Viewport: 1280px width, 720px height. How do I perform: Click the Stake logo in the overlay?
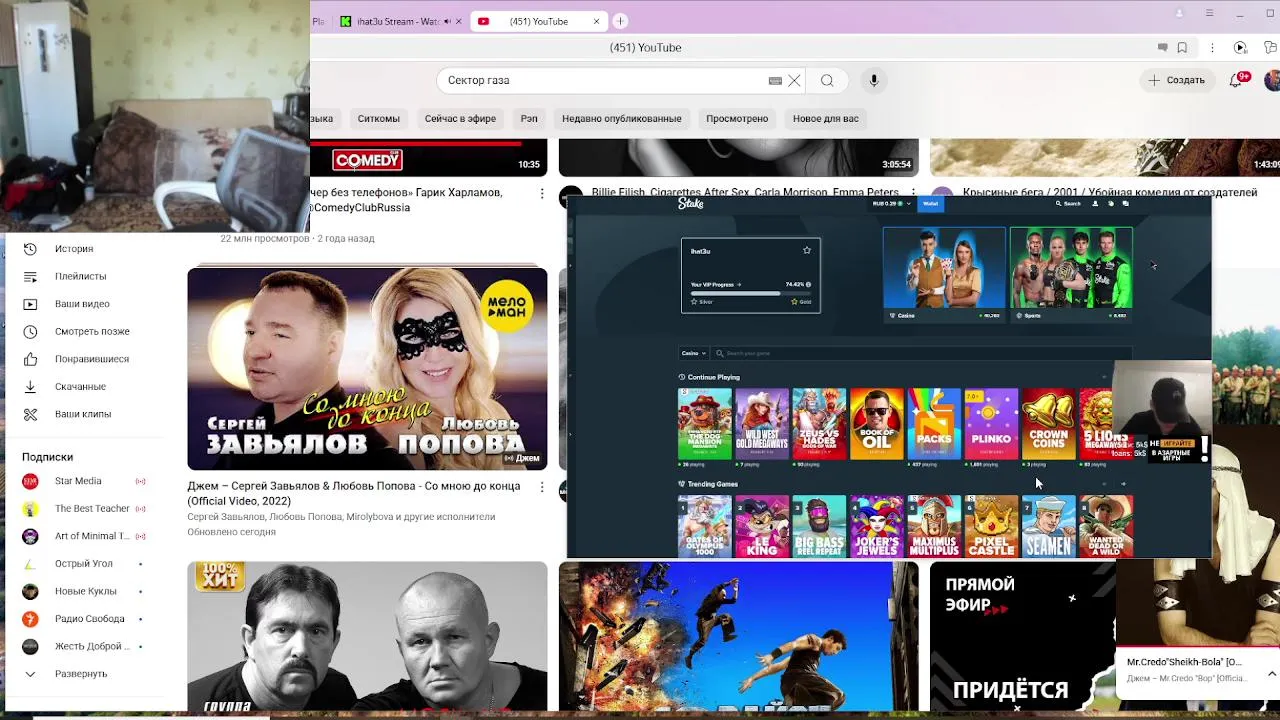pyautogui.click(x=691, y=203)
